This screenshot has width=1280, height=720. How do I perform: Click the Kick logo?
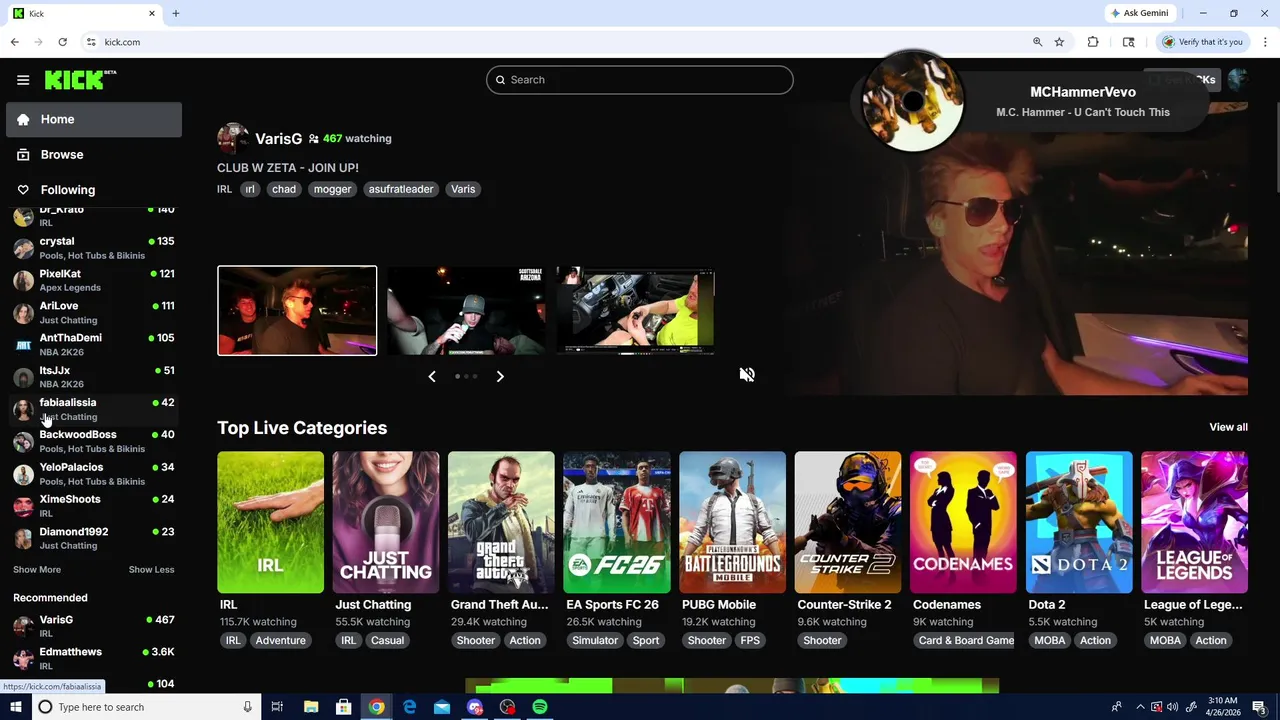point(80,80)
